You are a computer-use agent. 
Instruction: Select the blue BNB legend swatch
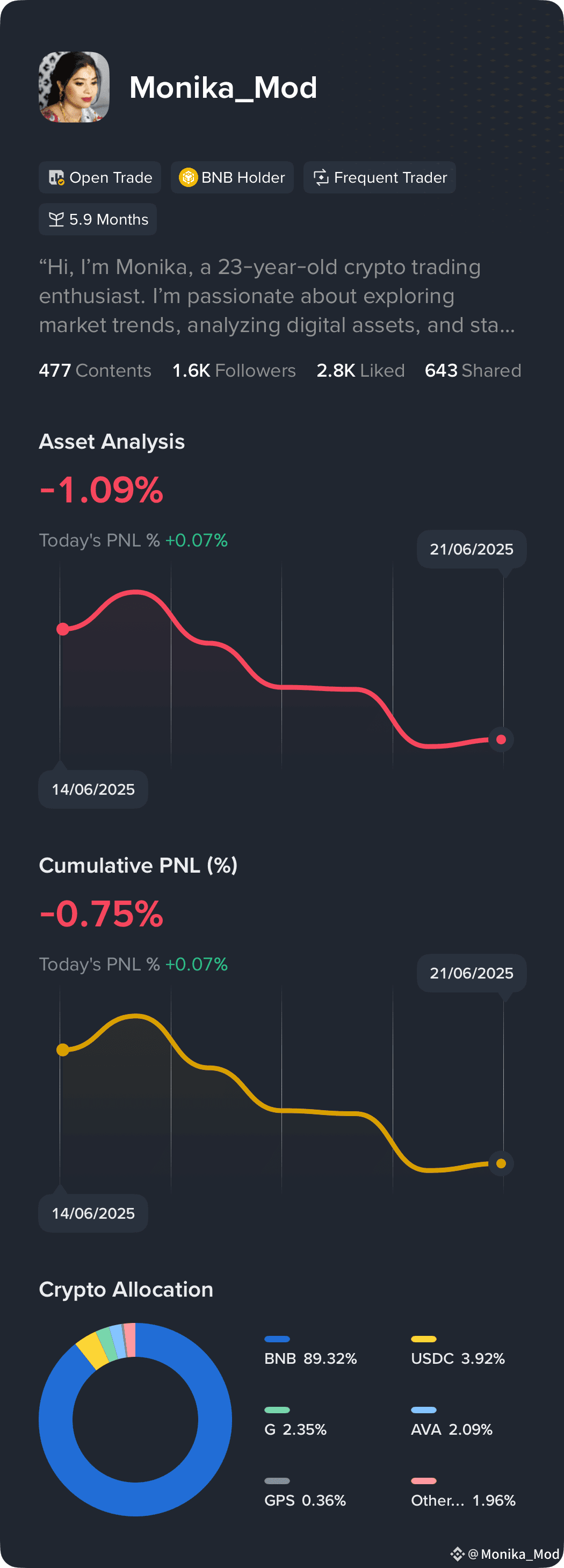[x=277, y=1339]
